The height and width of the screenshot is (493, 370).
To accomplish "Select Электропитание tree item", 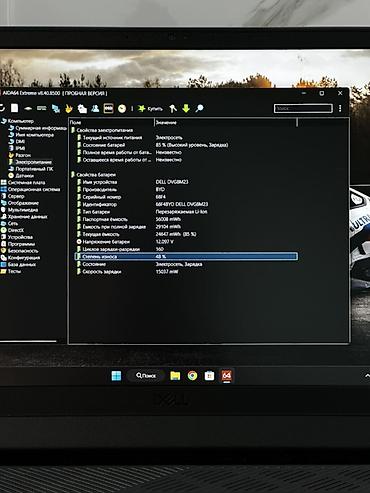I will tap(30, 162).
